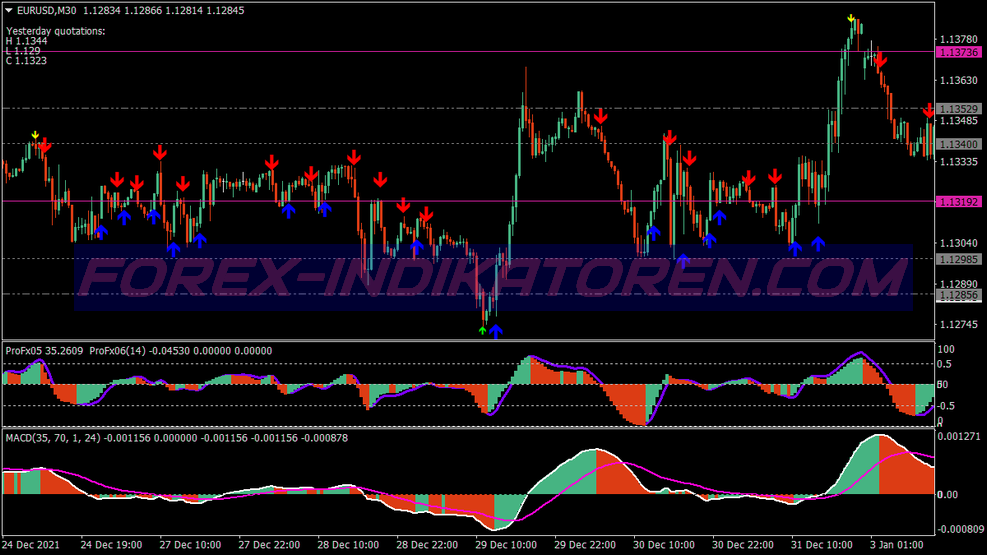Click the 'H 1.1344' yesterday high value
The height and width of the screenshot is (555, 987).
(26, 41)
